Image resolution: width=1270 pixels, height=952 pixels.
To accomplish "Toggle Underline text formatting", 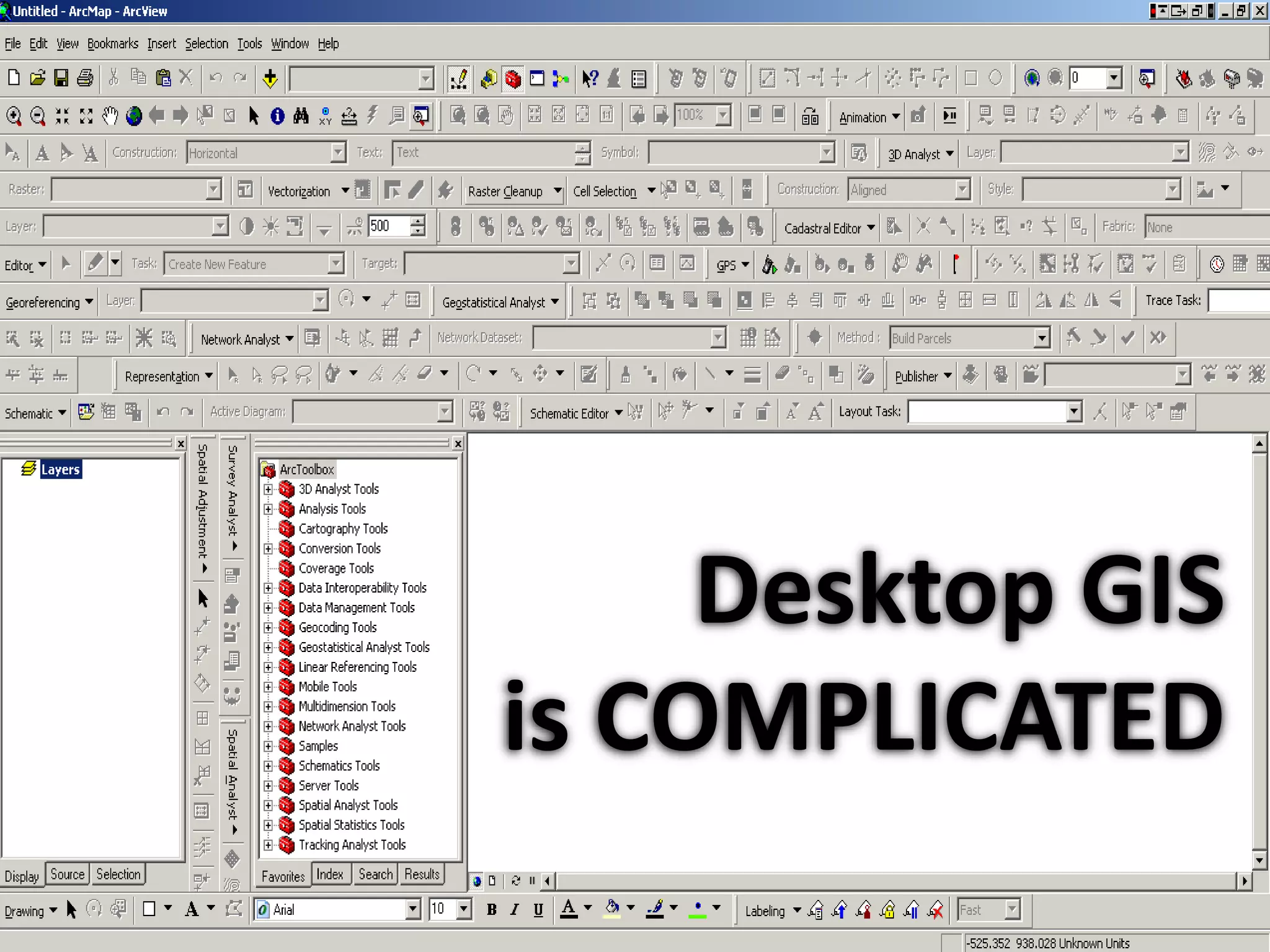I will (538, 910).
